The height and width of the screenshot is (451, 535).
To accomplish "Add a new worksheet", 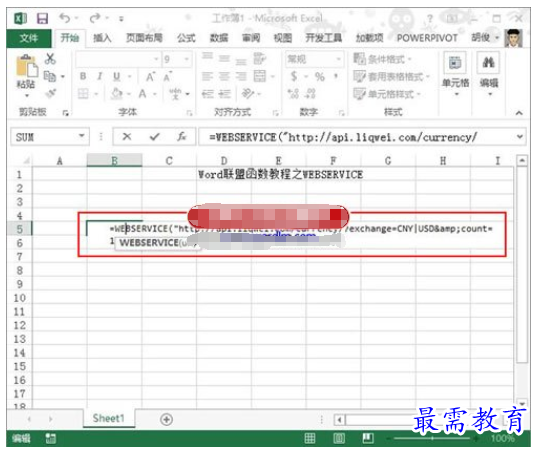I will pyautogui.click(x=166, y=419).
